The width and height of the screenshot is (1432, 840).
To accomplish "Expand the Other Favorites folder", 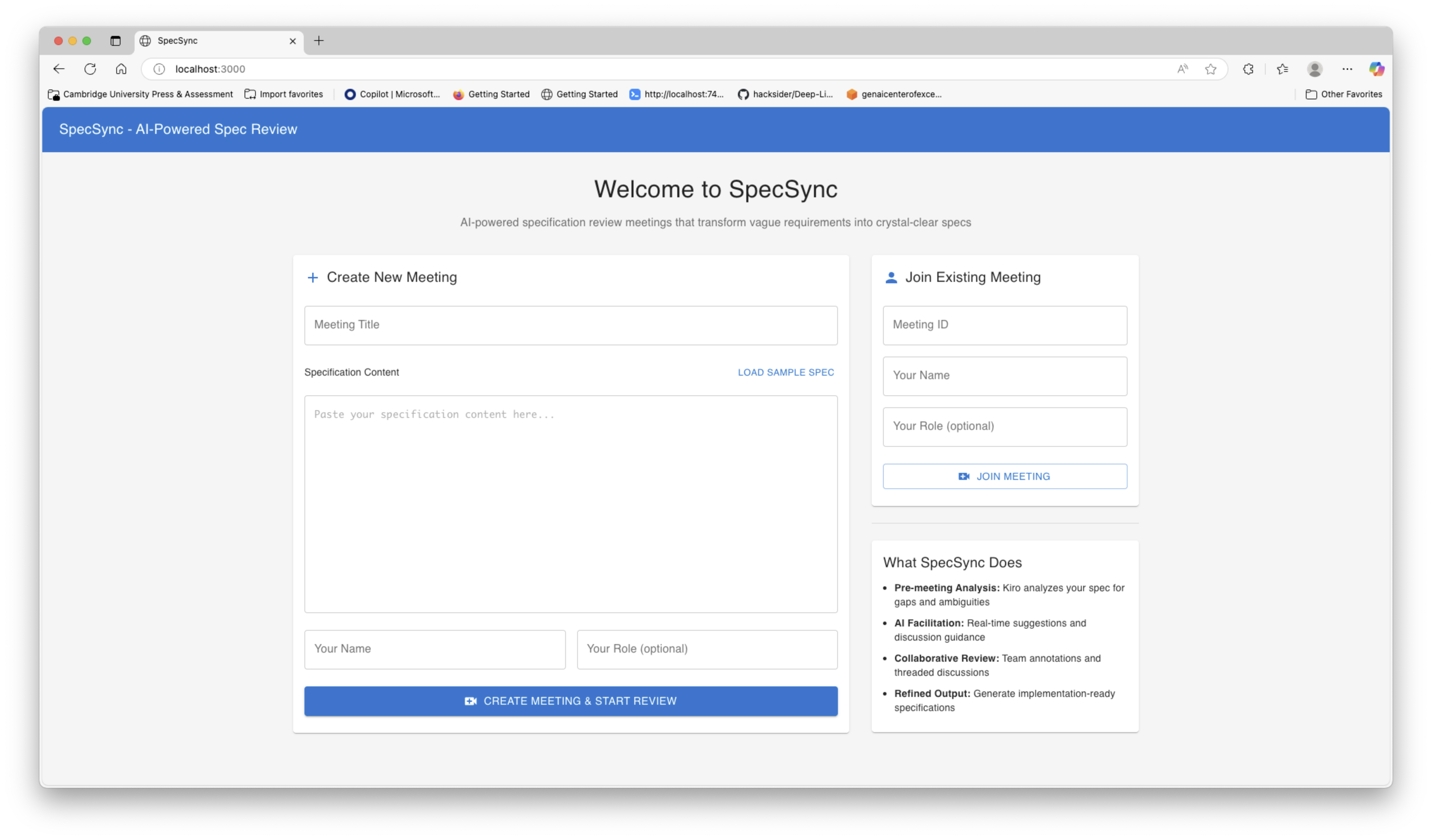I will 1344,94.
